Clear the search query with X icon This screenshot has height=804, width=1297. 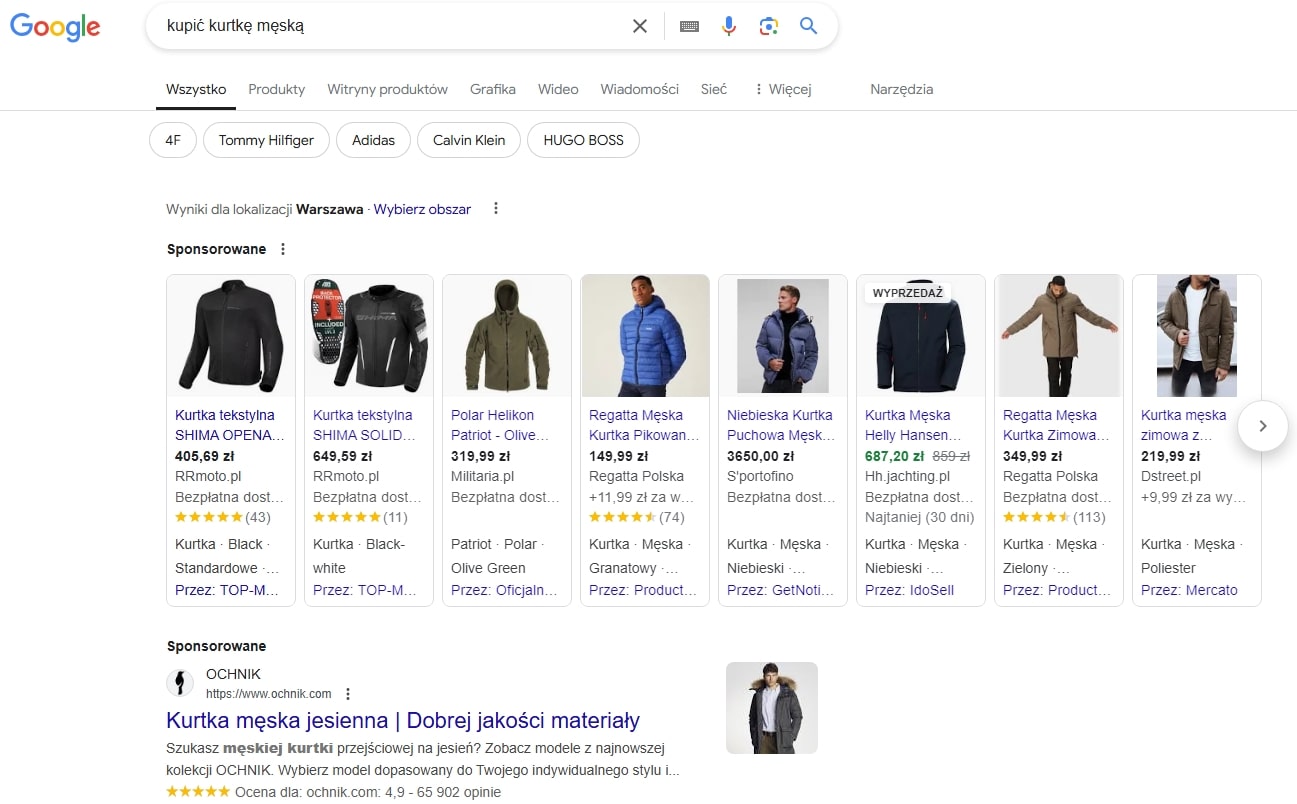coord(640,26)
